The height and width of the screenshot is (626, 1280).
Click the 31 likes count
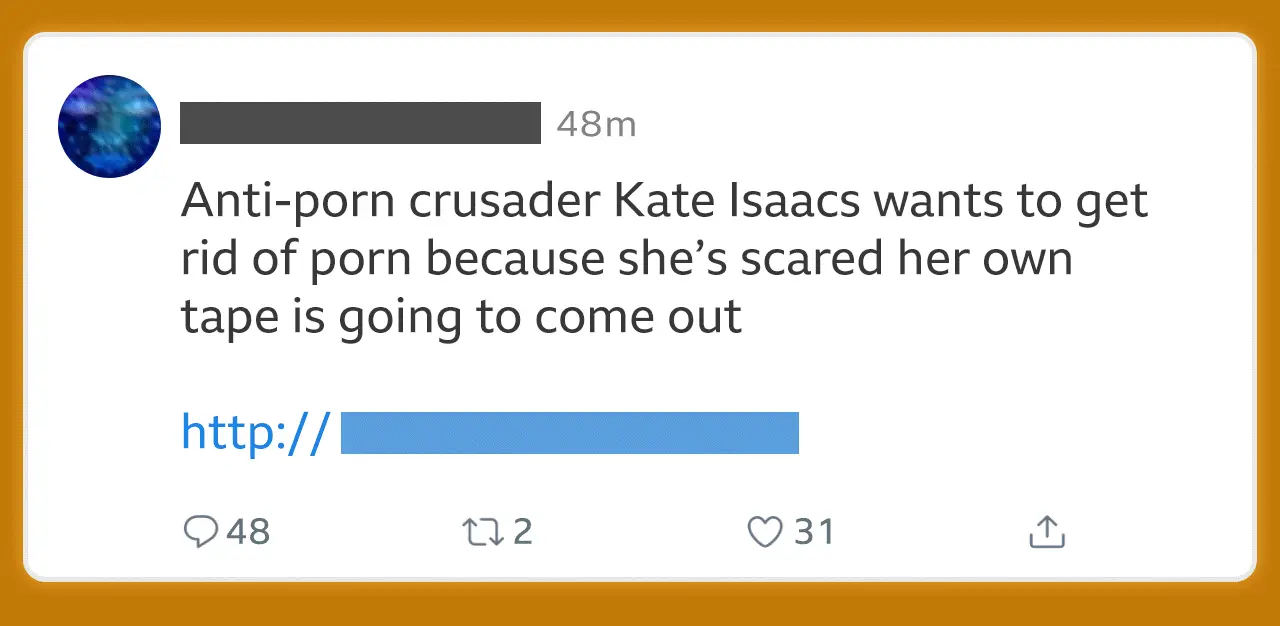coord(812,531)
